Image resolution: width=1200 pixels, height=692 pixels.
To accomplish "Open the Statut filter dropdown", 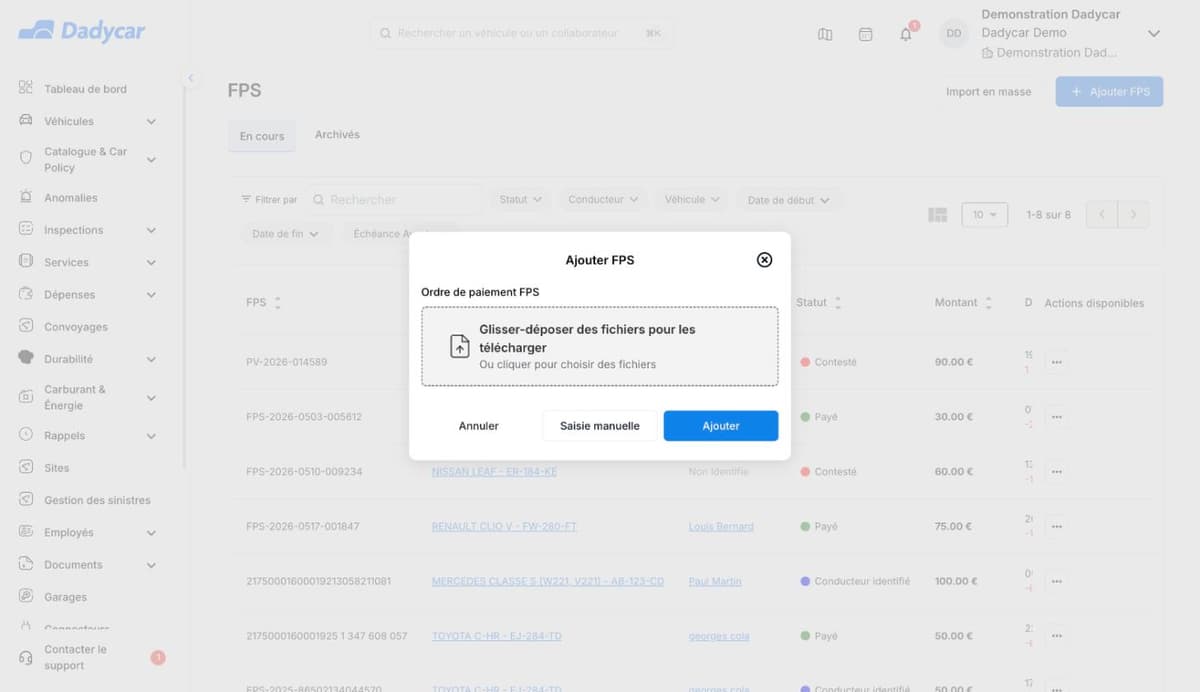I will tap(520, 200).
